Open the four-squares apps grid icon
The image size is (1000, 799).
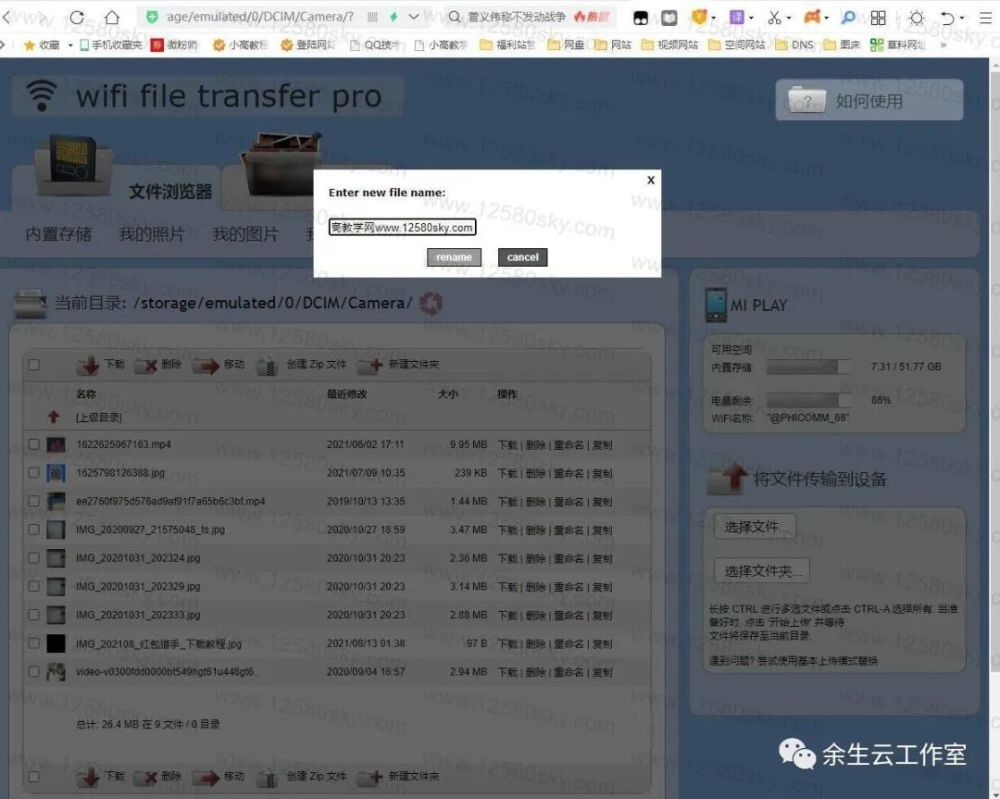(878, 17)
